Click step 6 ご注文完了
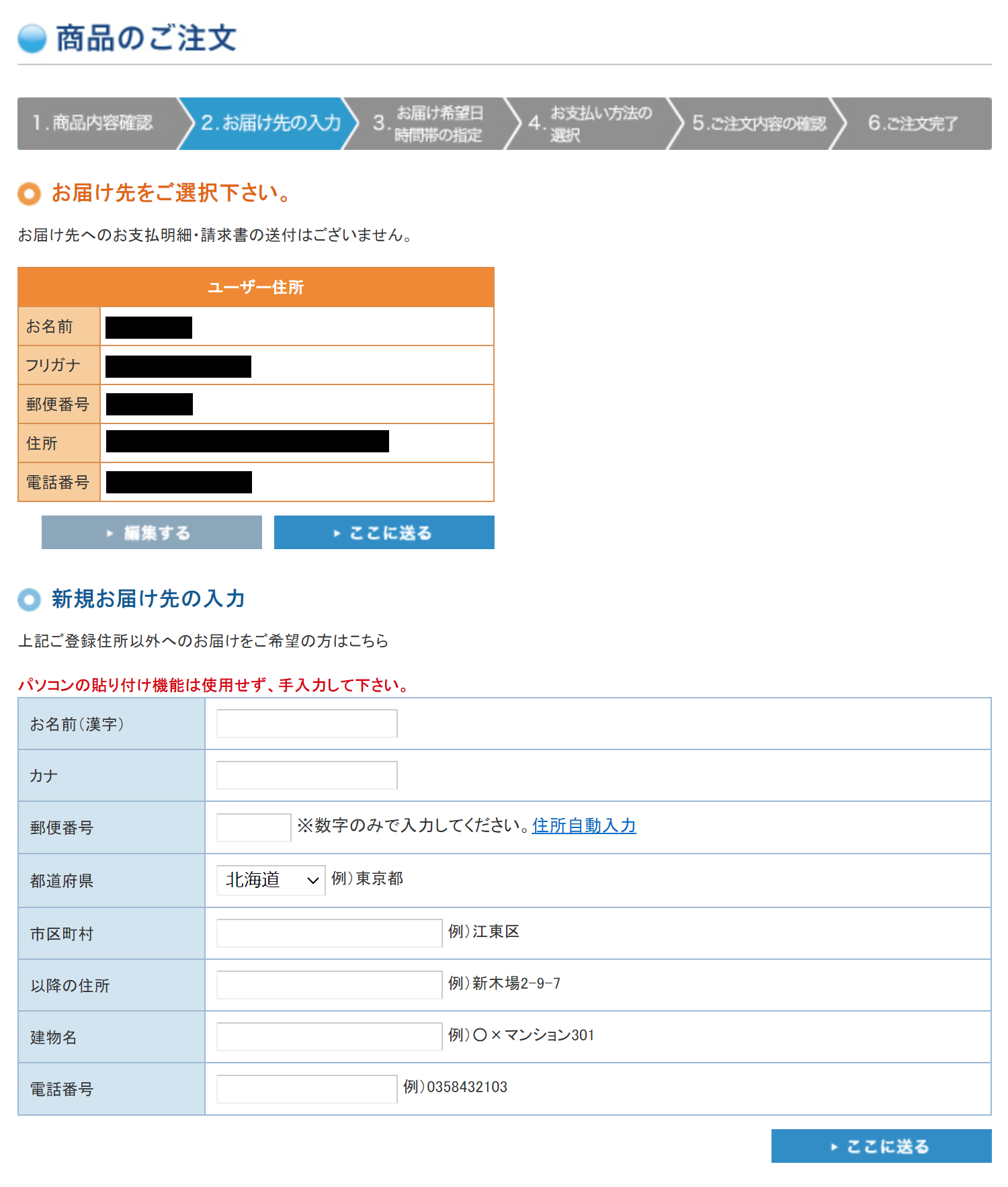 click(x=913, y=124)
